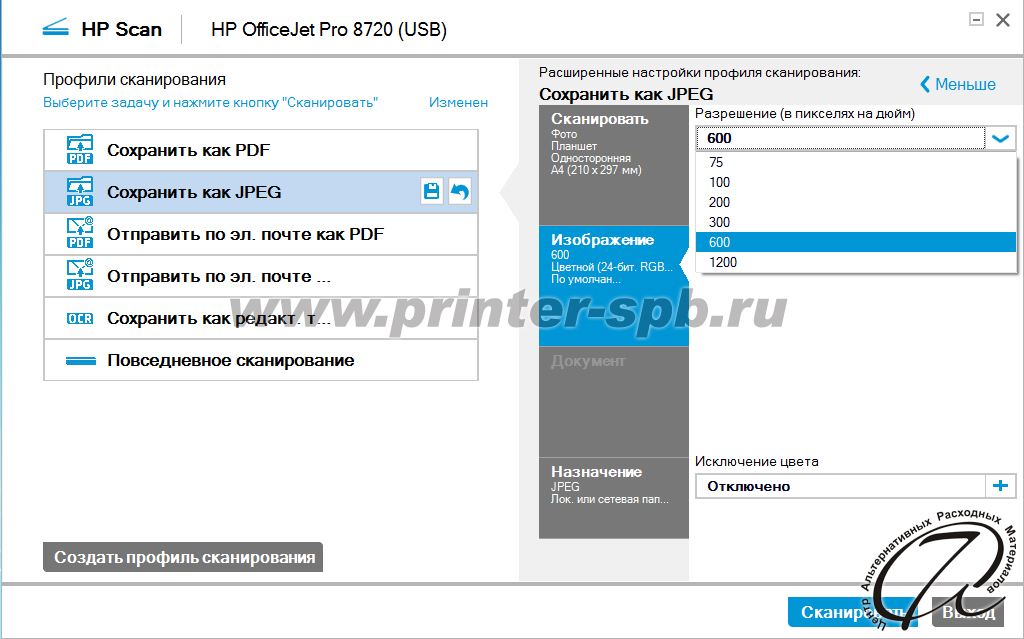Viewport: 1024px width, 639px height.
Task: Select the email as JPG profile icon
Action: click(x=80, y=276)
